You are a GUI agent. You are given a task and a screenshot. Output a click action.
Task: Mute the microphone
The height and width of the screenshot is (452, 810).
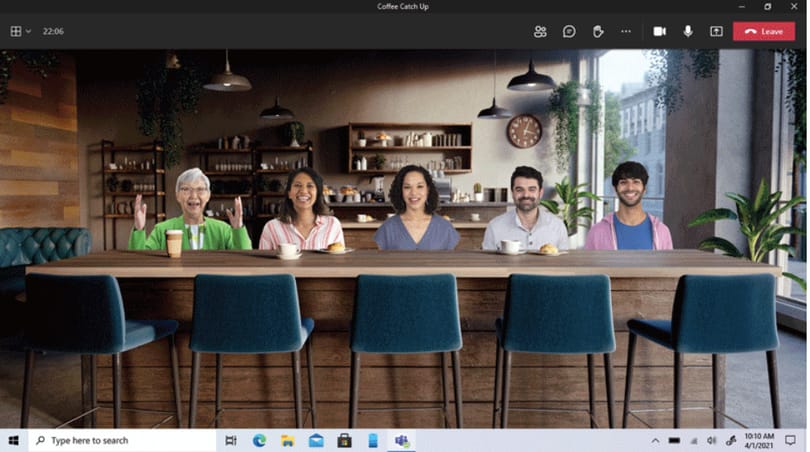point(688,32)
